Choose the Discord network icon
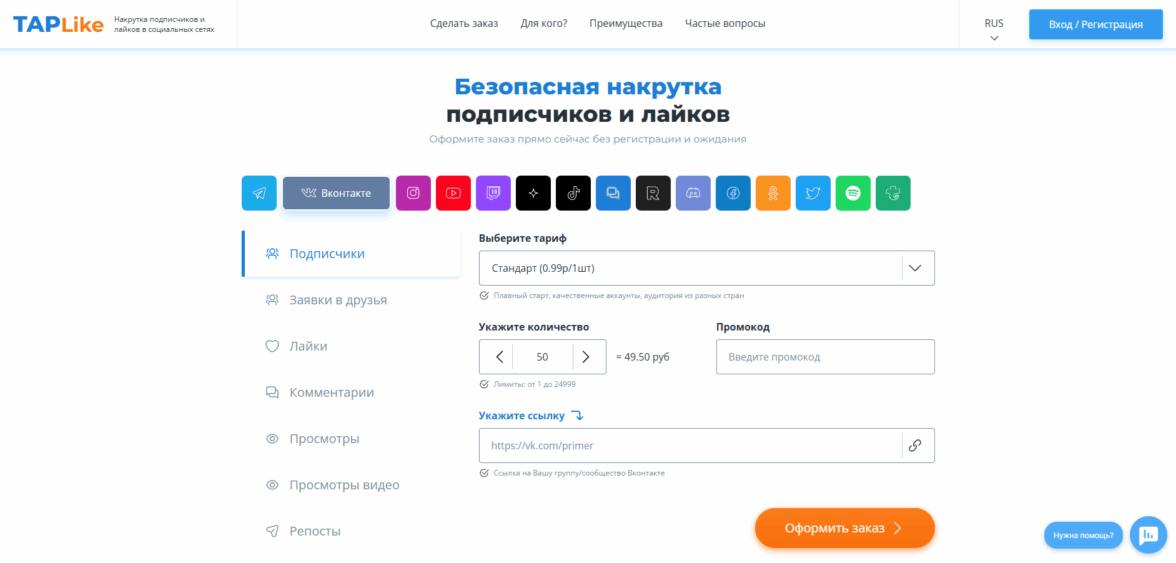Viewport: 1176px width, 563px height. 693,193
